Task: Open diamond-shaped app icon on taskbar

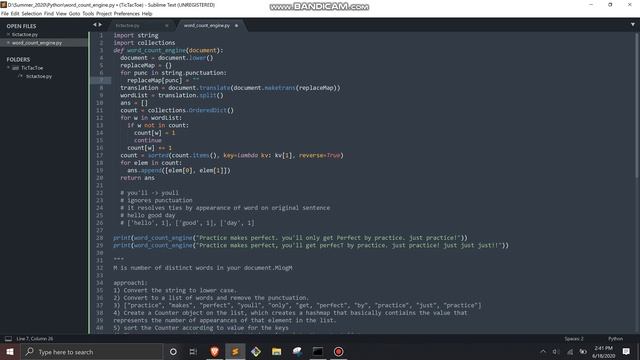Action: (256, 351)
